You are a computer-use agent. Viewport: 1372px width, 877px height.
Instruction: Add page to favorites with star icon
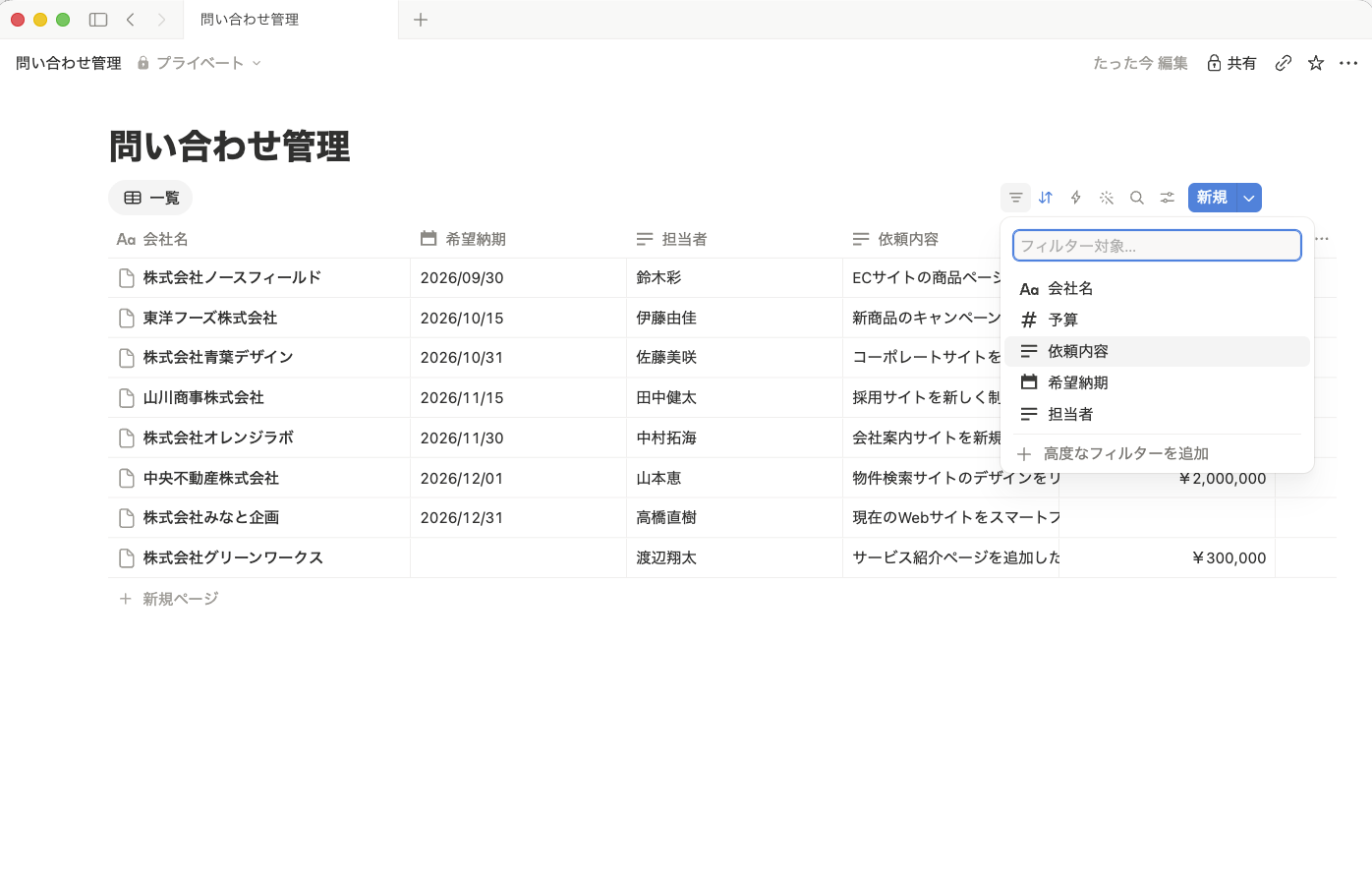click(x=1316, y=63)
